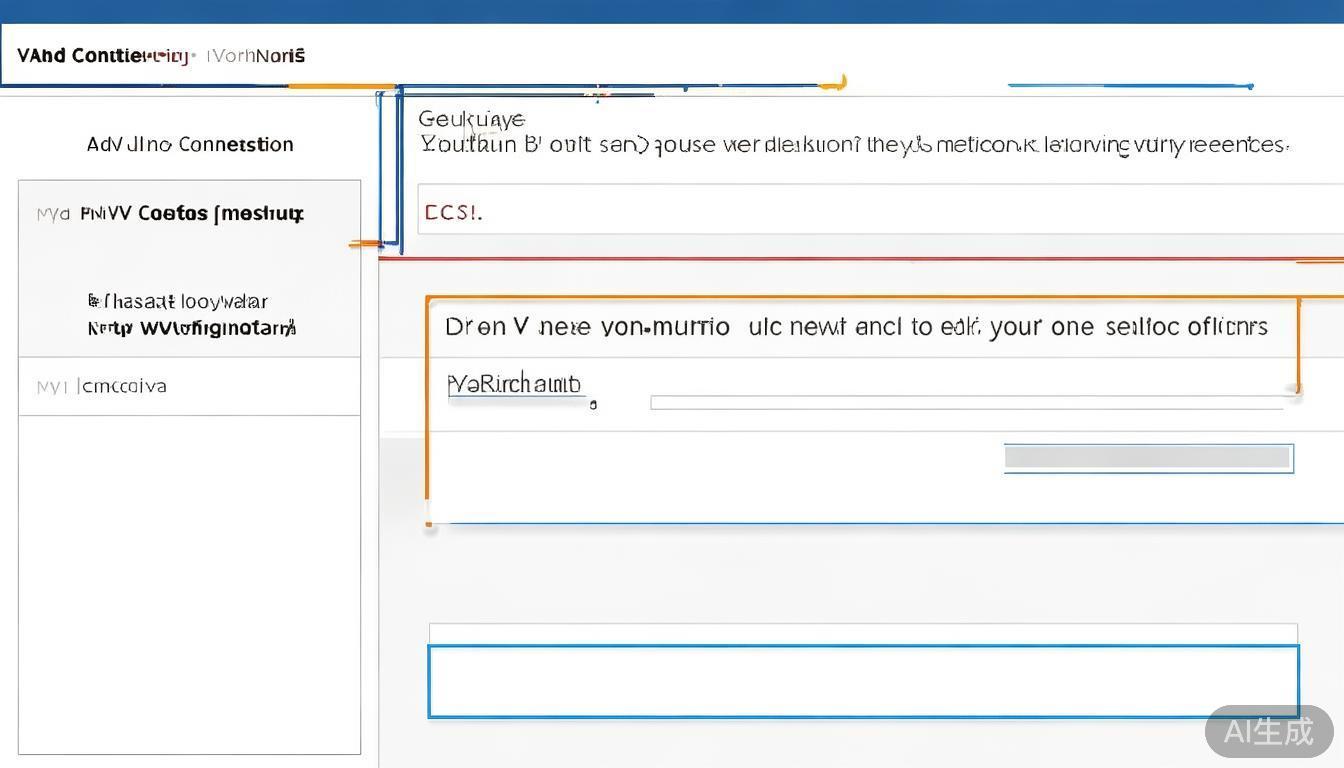1344x768 pixels.
Task: Focus the input field showing 'ECSI.'
Action: (x=880, y=210)
